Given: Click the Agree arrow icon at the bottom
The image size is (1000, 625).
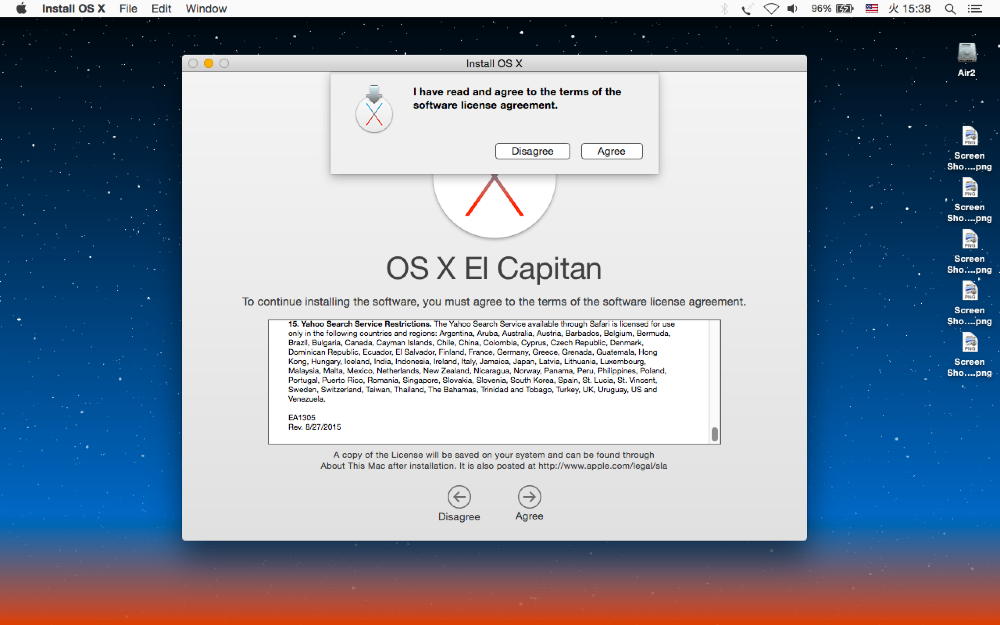Looking at the screenshot, I should tap(529, 496).
